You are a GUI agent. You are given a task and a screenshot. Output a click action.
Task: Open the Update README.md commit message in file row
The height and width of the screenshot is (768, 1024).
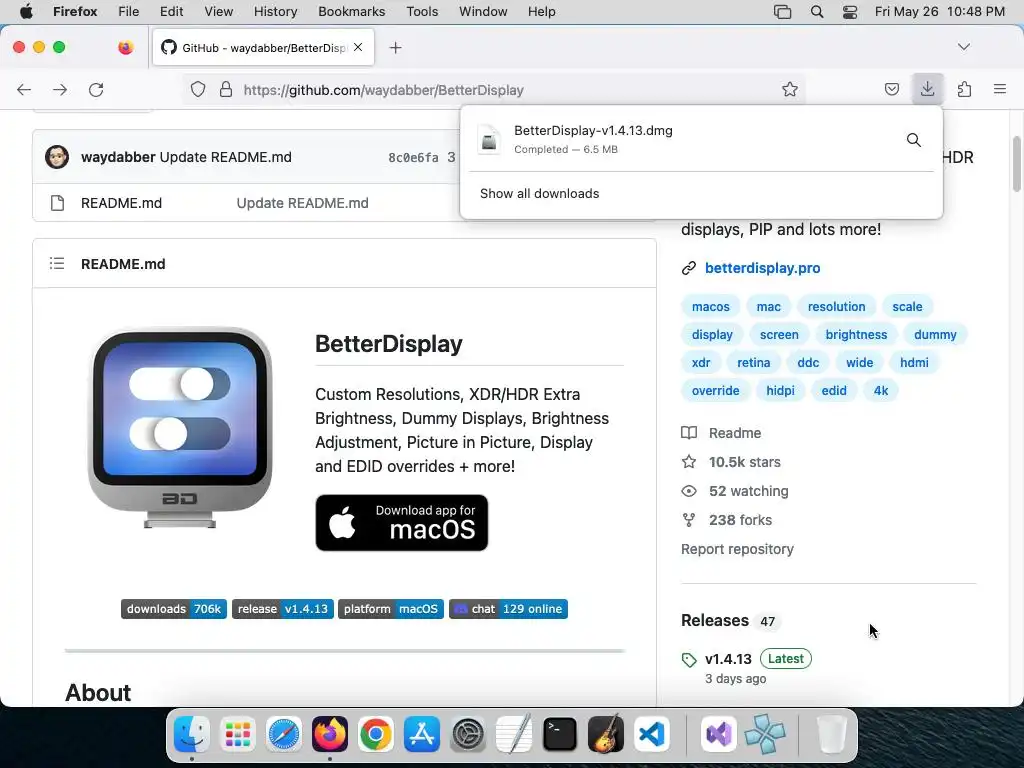point(302,203)
